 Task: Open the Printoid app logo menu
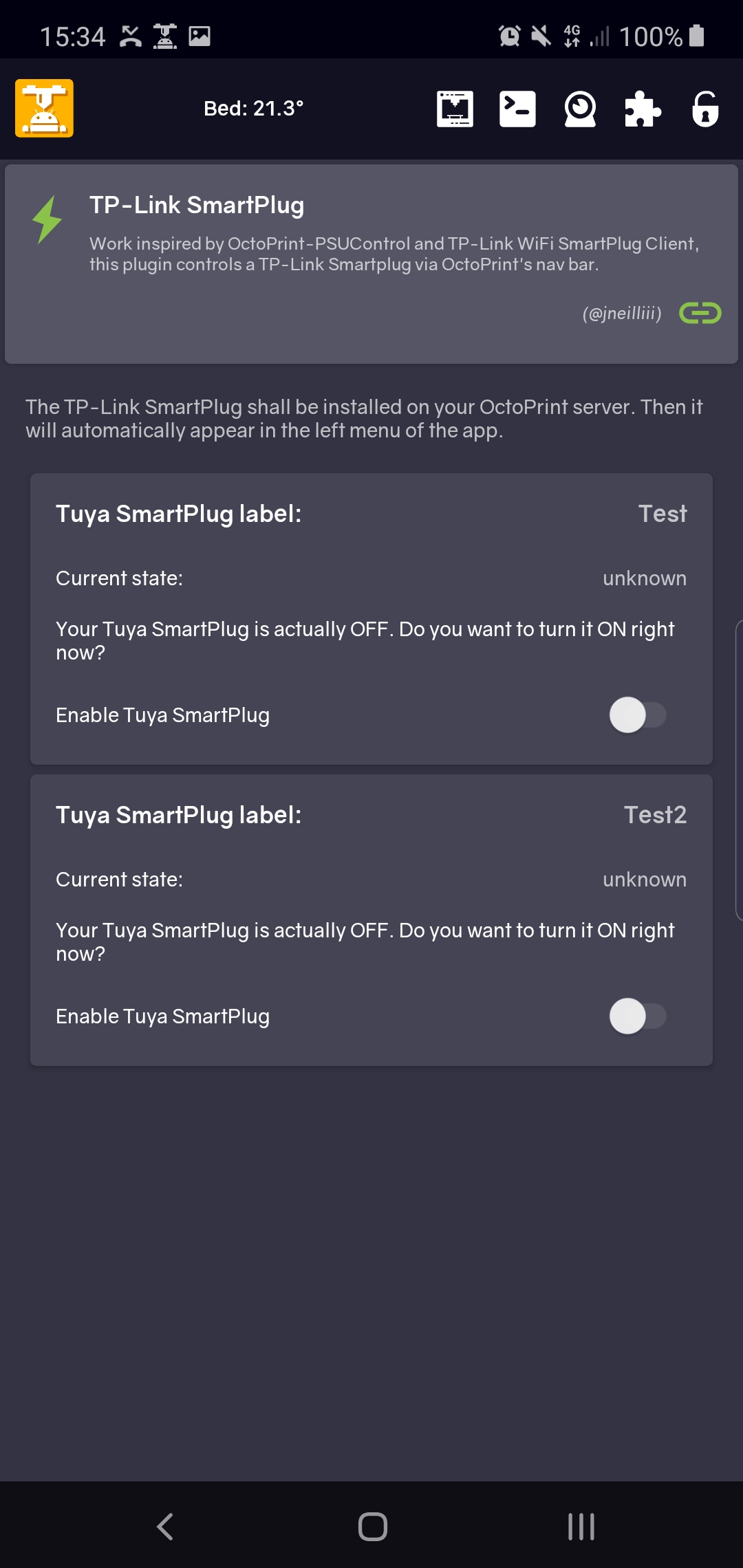click(x=44, y=109)
